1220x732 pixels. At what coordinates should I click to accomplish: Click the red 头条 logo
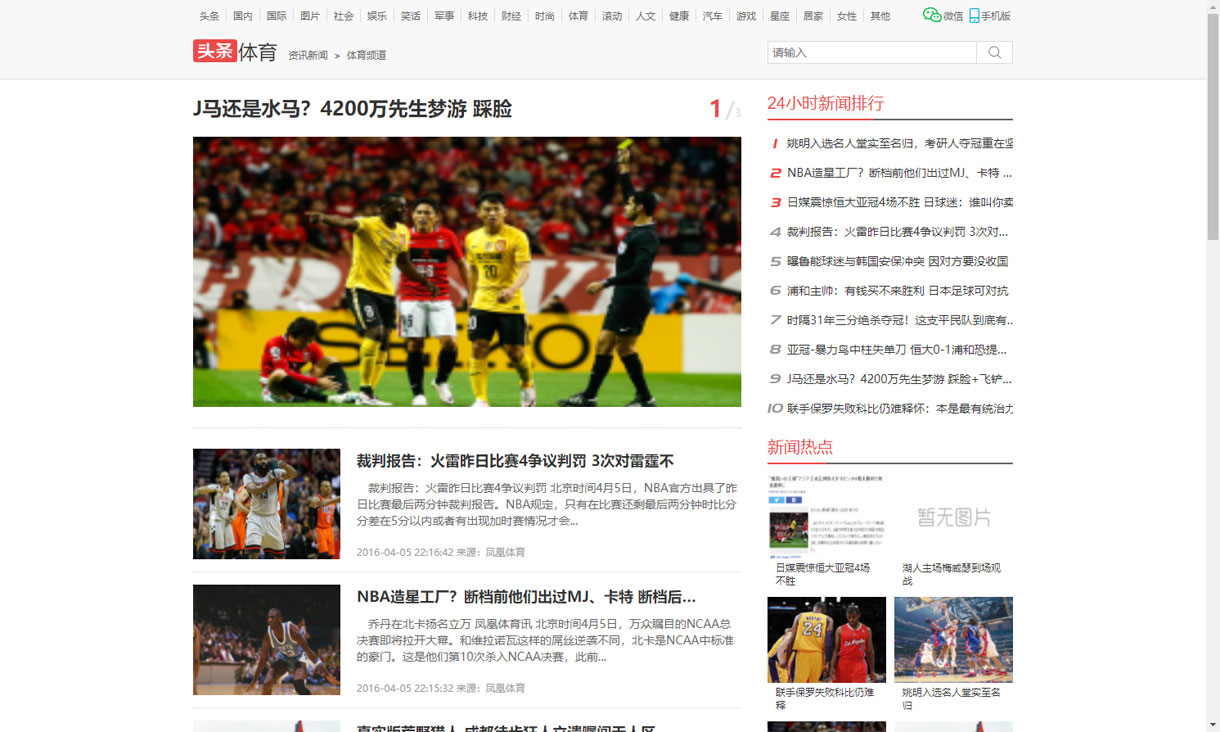tap(214, 51)
